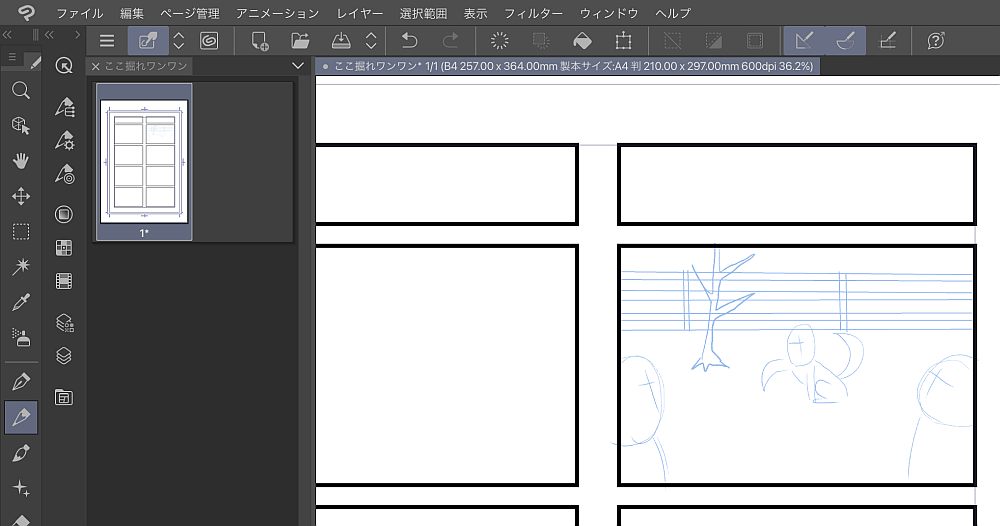The height and width of the screenshot is (526, 1000).
Task: Select the Hand move tool
Action: click(x=20, y=161)
